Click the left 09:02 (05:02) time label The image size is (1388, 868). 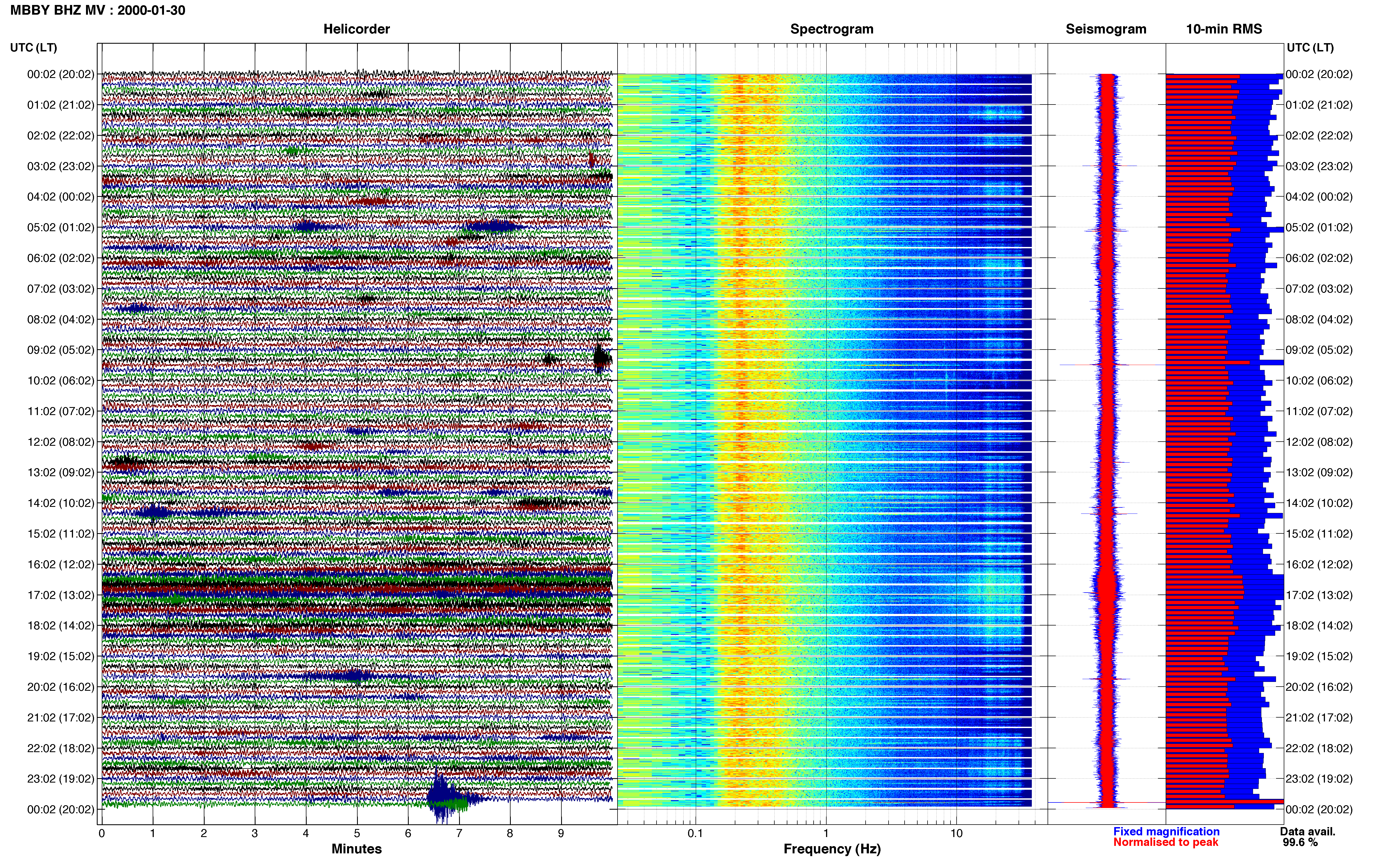point(60,350)
